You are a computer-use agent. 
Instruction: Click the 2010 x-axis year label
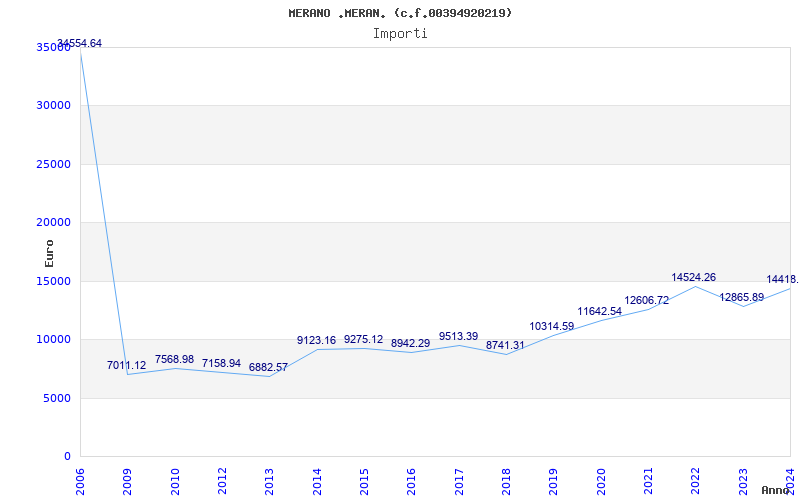175,480
